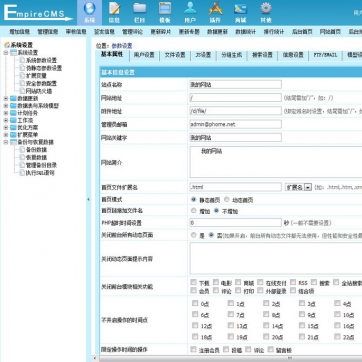Click the page icon beside 安全参数配置
The image size is (362, 362).
22,83
